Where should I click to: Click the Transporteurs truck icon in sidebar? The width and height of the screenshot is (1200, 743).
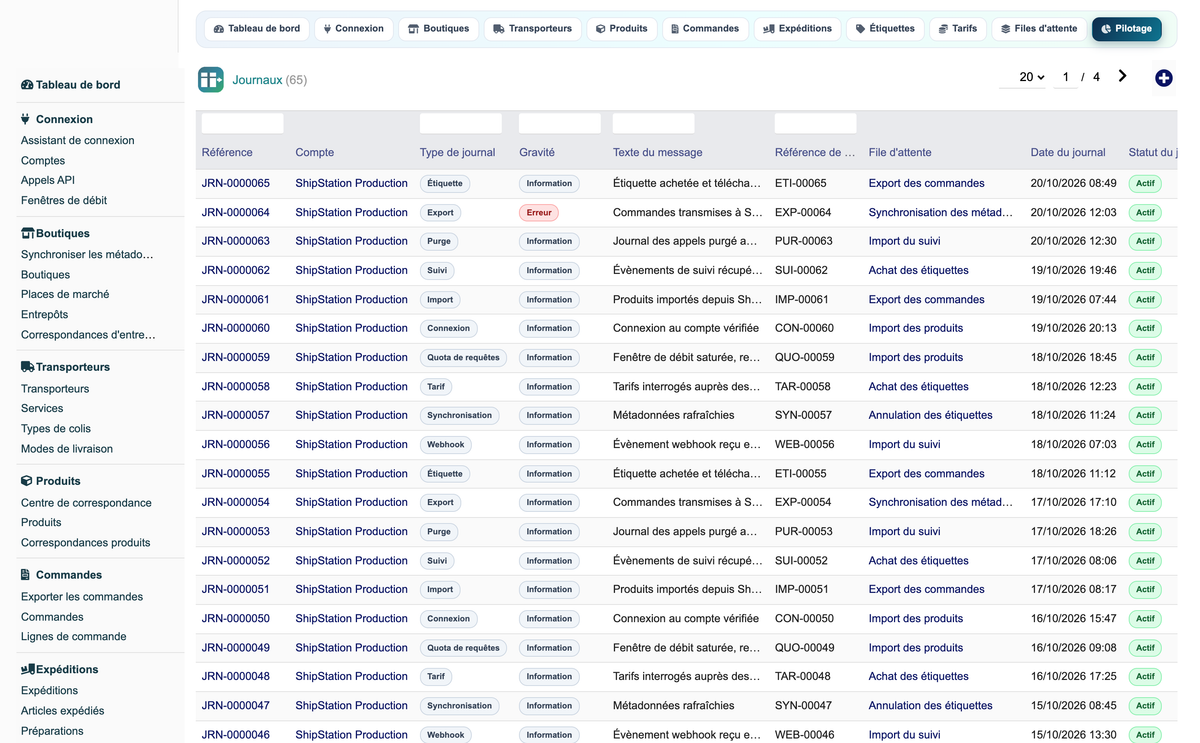tap(27, 367)
